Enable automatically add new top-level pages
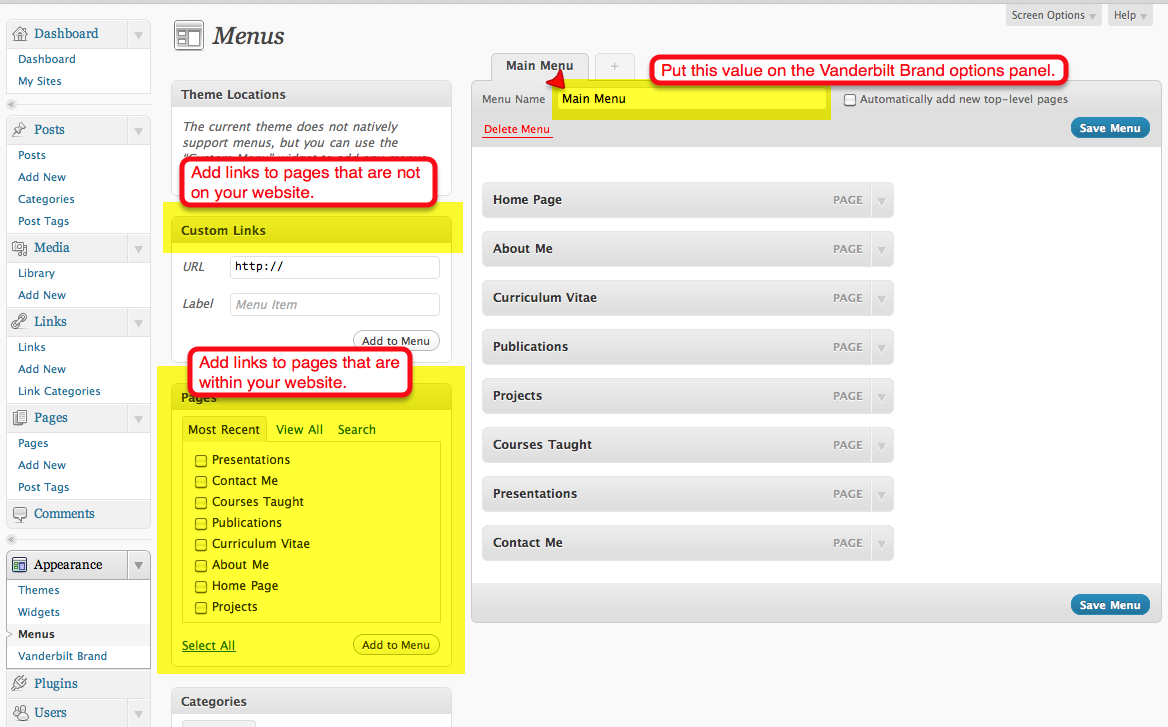The height and width of the screenshot is (727, 1168). coord(850,100)
